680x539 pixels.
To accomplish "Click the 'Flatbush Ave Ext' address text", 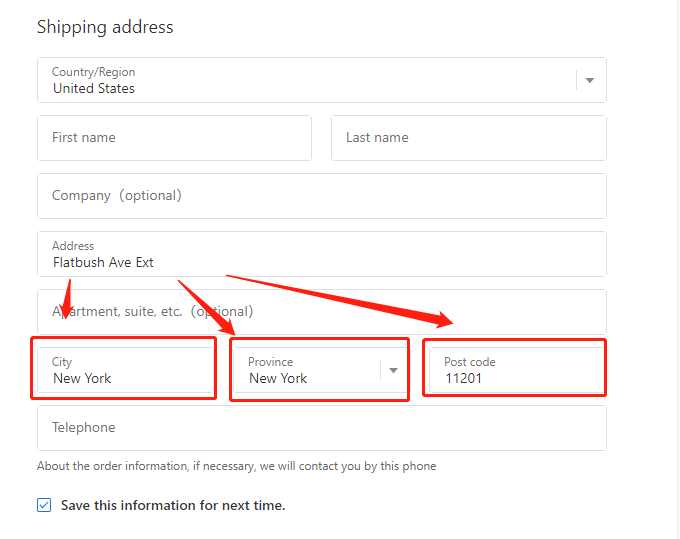I will tap(103, 262).
